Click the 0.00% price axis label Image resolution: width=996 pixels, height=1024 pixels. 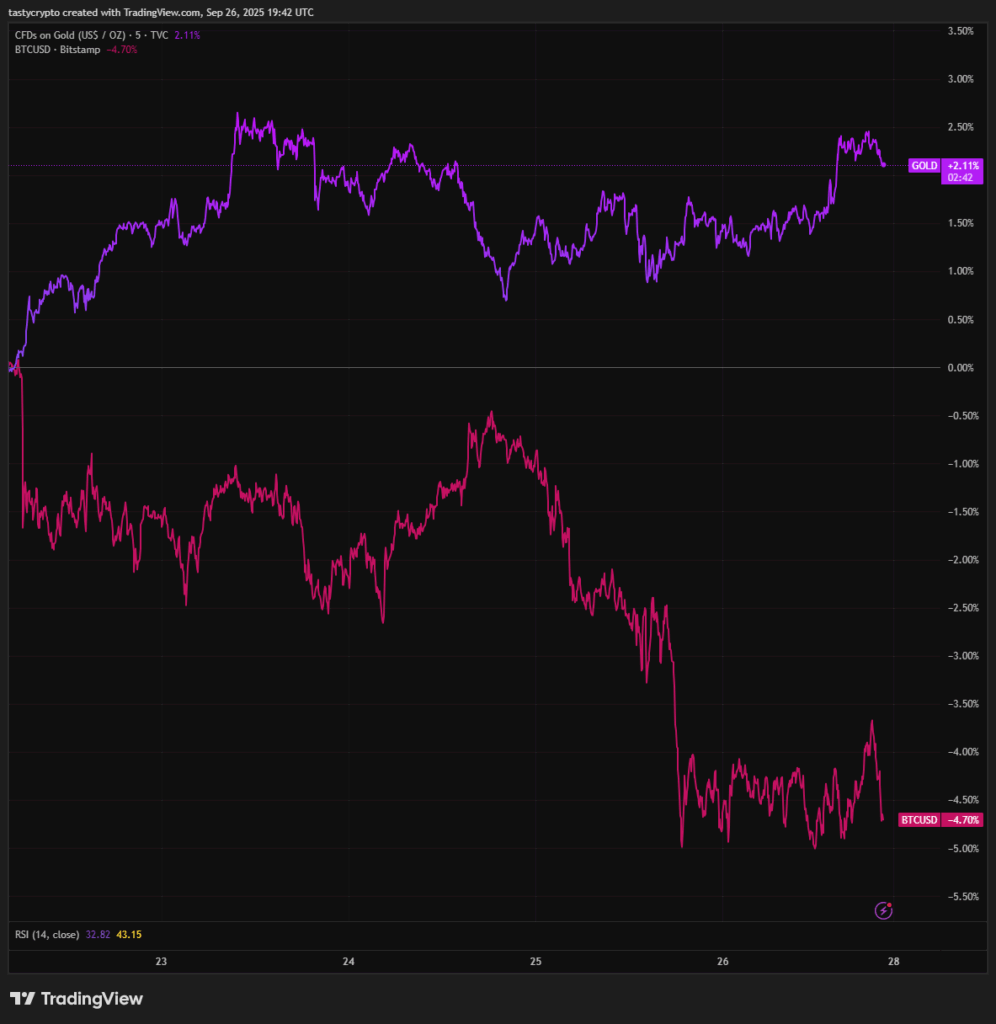961,368
